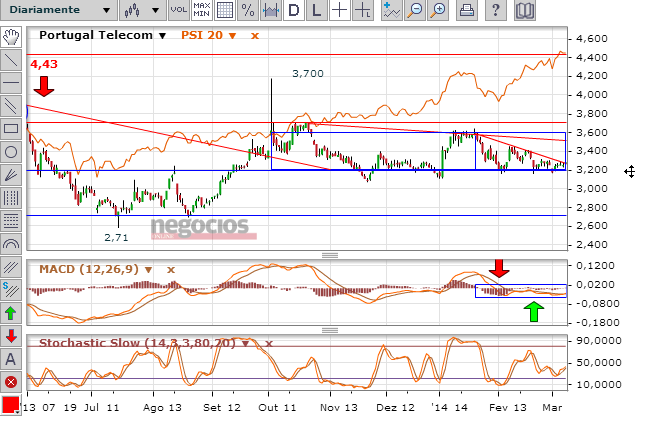Select the trend line drawing tool
647x421 pixels.
tap(11, 60)
